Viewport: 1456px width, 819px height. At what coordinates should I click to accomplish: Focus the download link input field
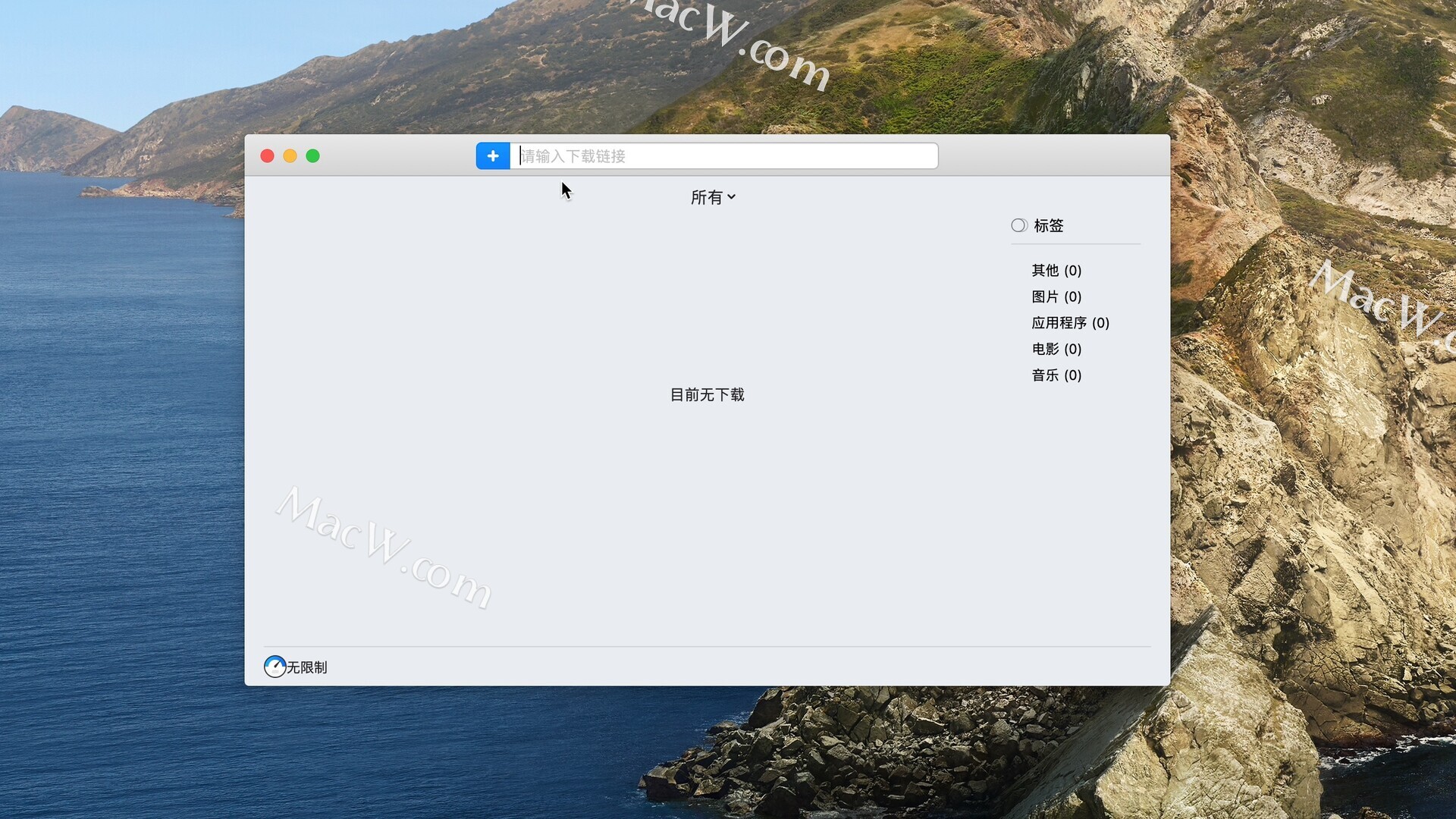pyautogui.click(x=723, y=155)
